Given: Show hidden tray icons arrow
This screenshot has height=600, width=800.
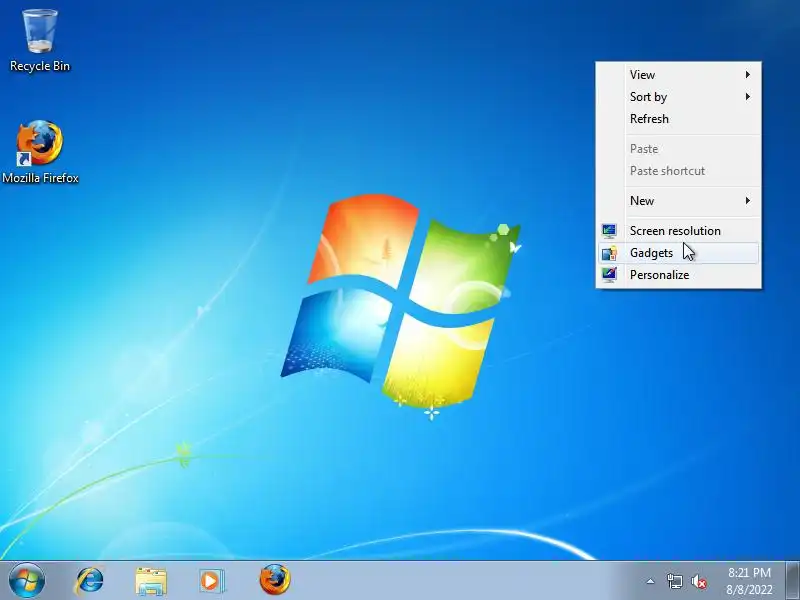Looking at the screenshot, I should click(x=650, y=581).
